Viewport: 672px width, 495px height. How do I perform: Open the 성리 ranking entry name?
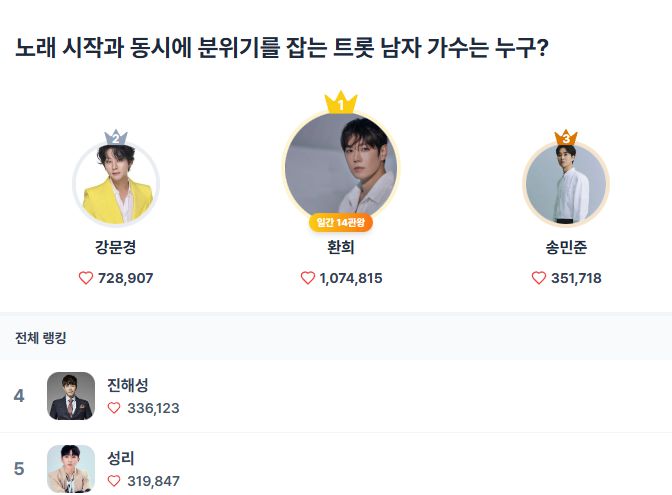click(121, 458)
